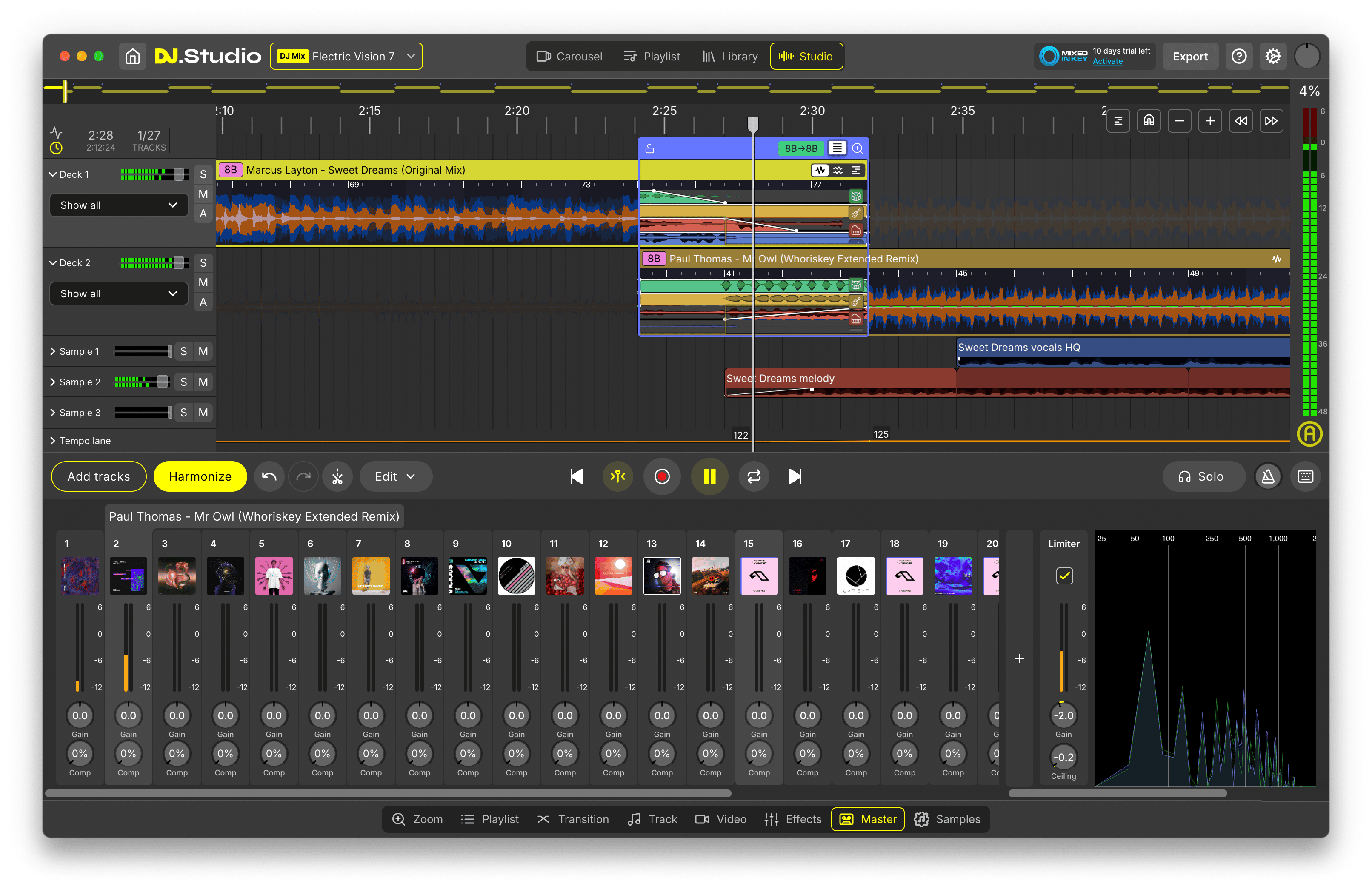1372x889 pixels.
Task: Switch to Library view
Action: [x=729, y=57]
